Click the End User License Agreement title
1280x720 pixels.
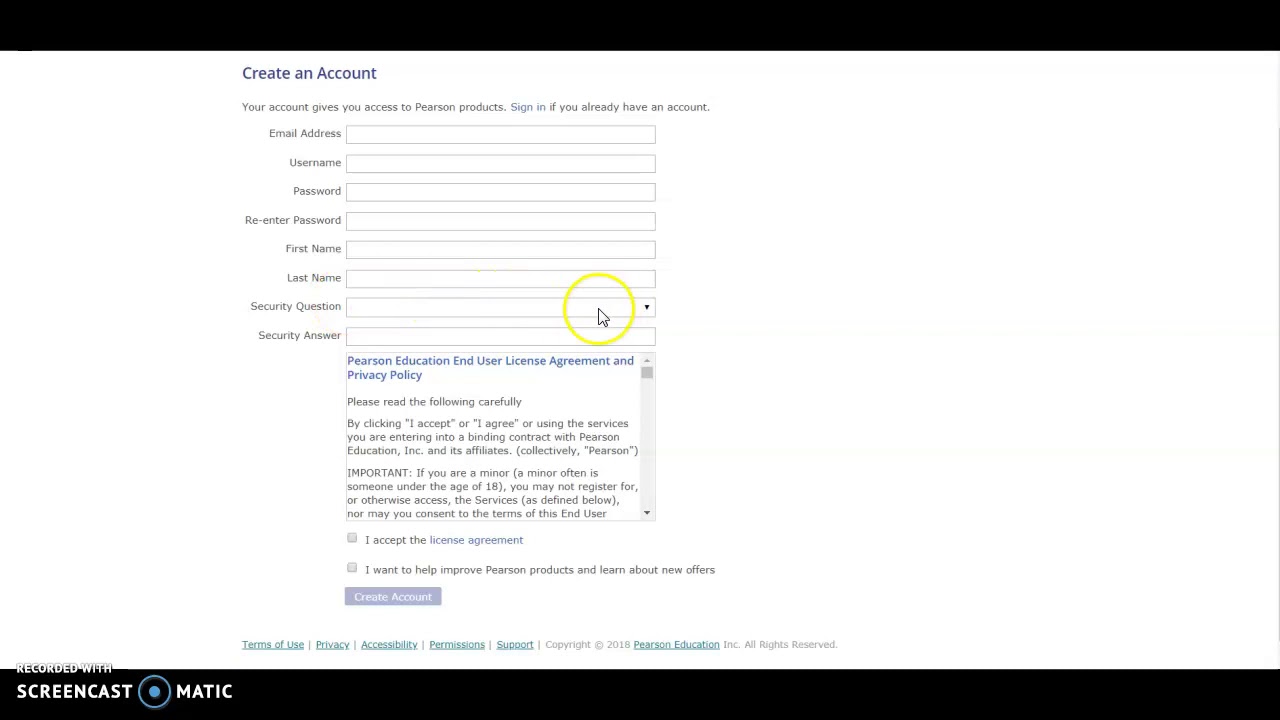click(490, 368)
